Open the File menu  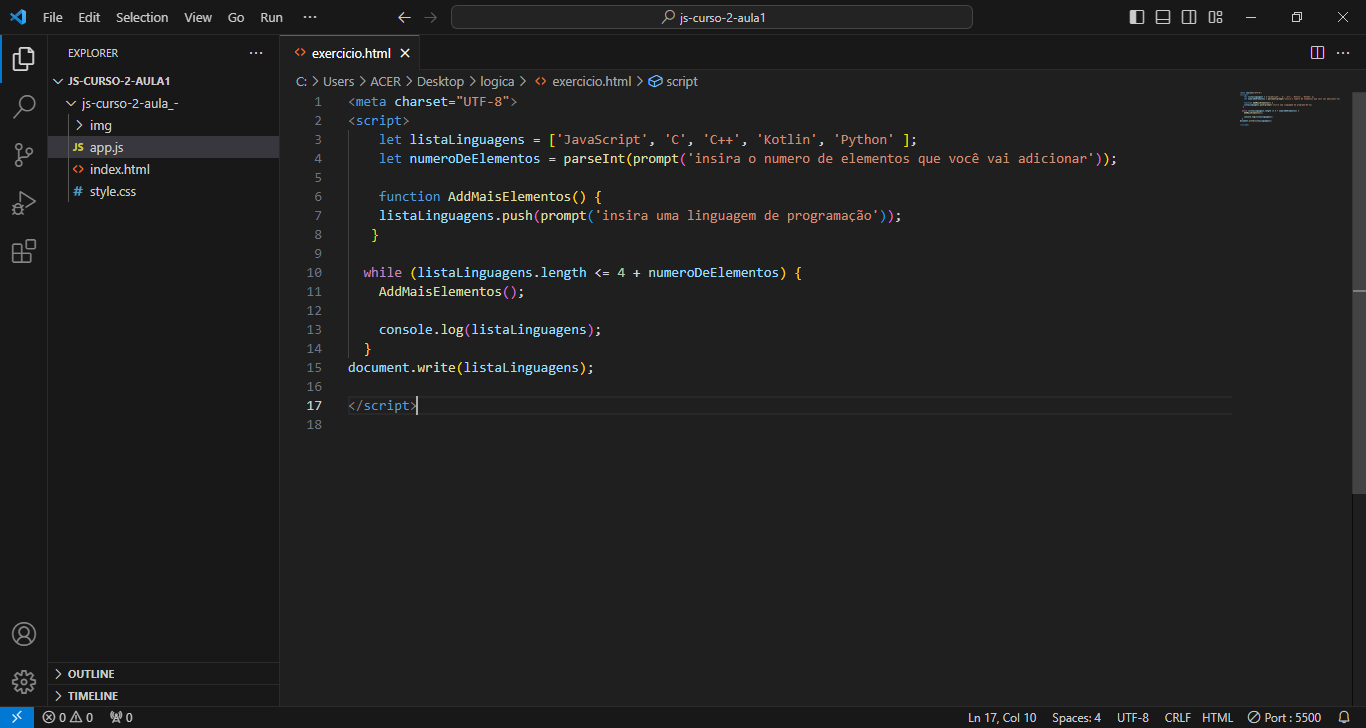53,17
